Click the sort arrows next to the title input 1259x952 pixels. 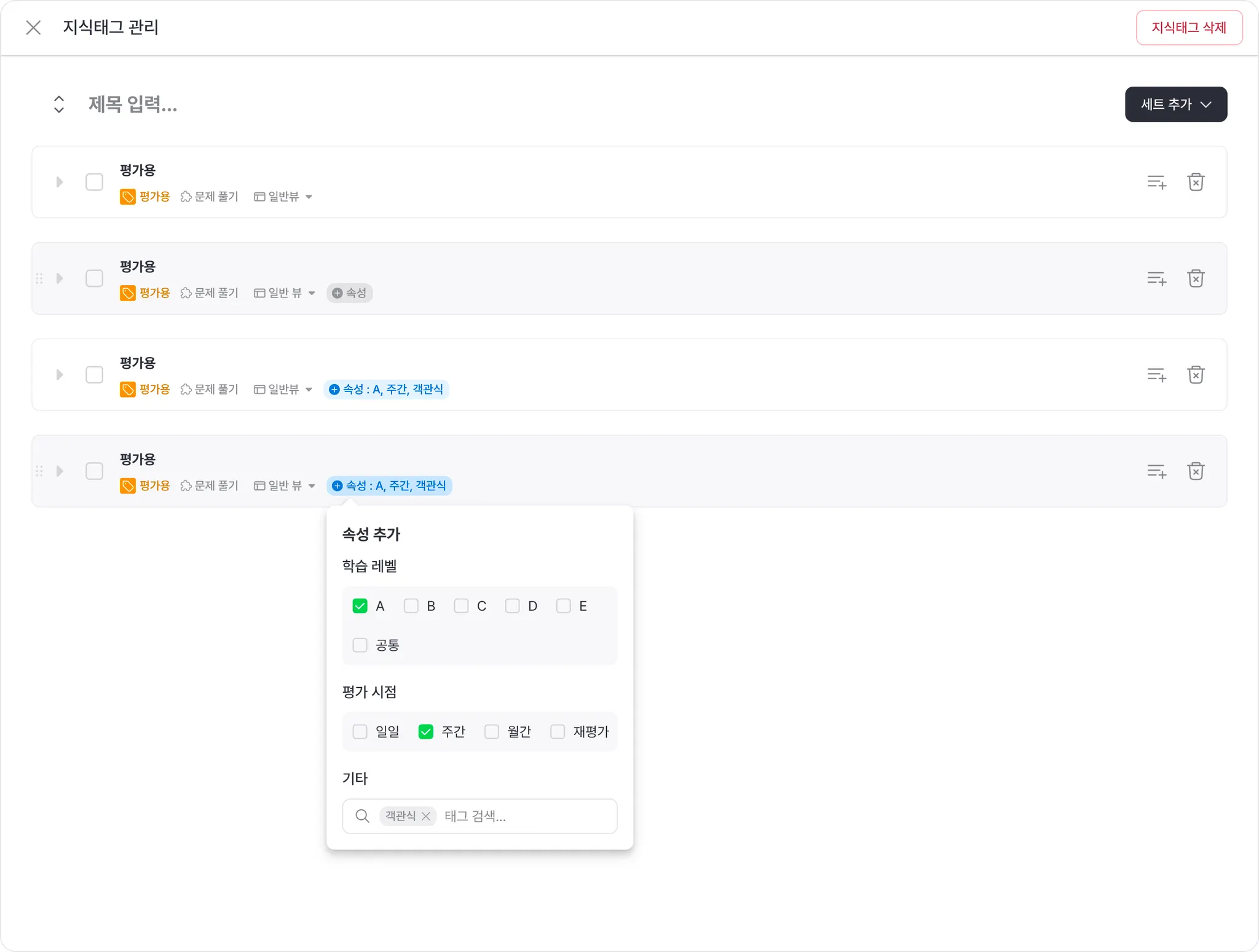point(59,104)
